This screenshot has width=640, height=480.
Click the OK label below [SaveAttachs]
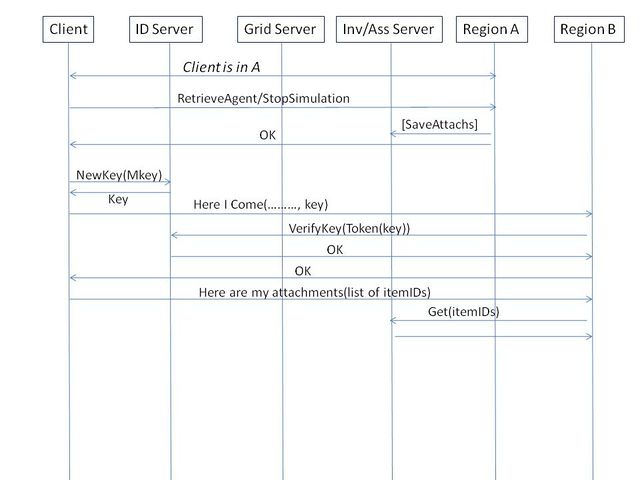[x=267, y=134]
